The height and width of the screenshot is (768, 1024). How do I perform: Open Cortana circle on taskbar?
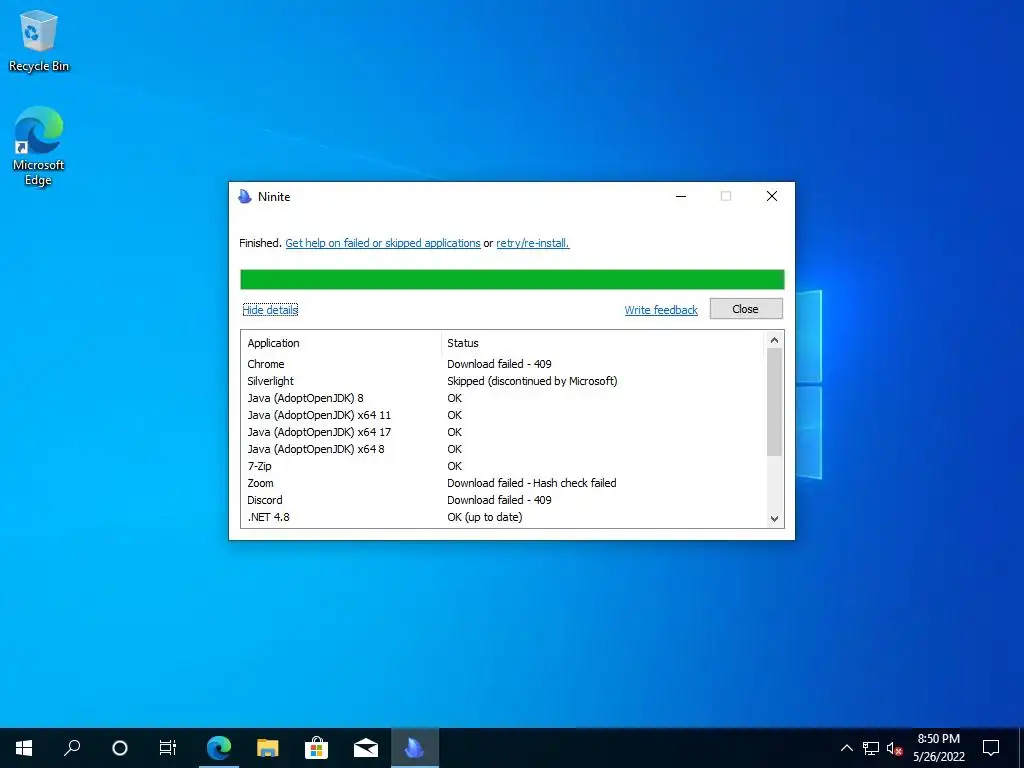[120, 747]
